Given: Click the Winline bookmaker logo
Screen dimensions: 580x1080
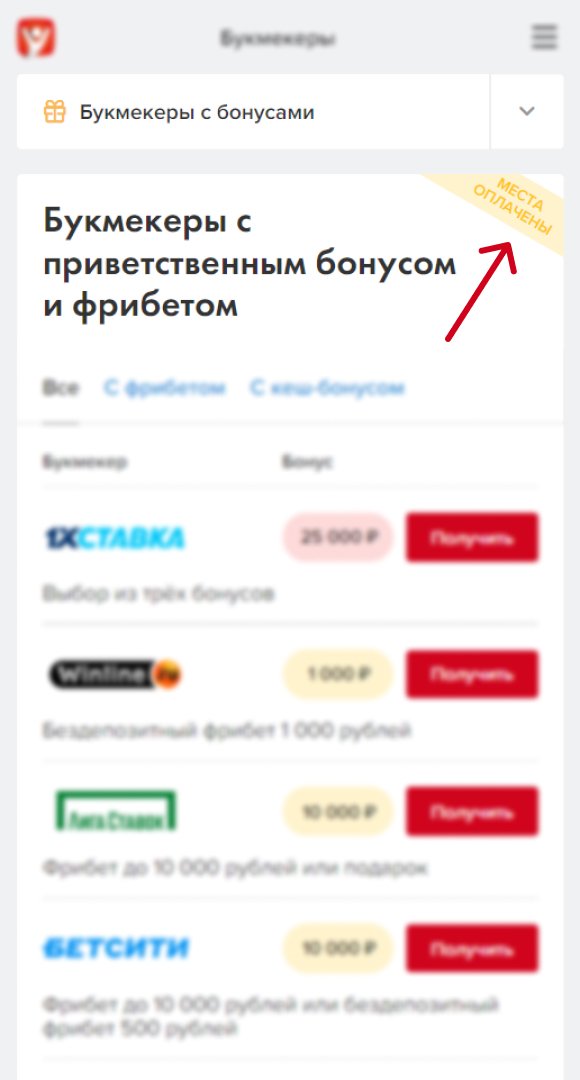Looking at the screenshot, I should pos(115,674).
